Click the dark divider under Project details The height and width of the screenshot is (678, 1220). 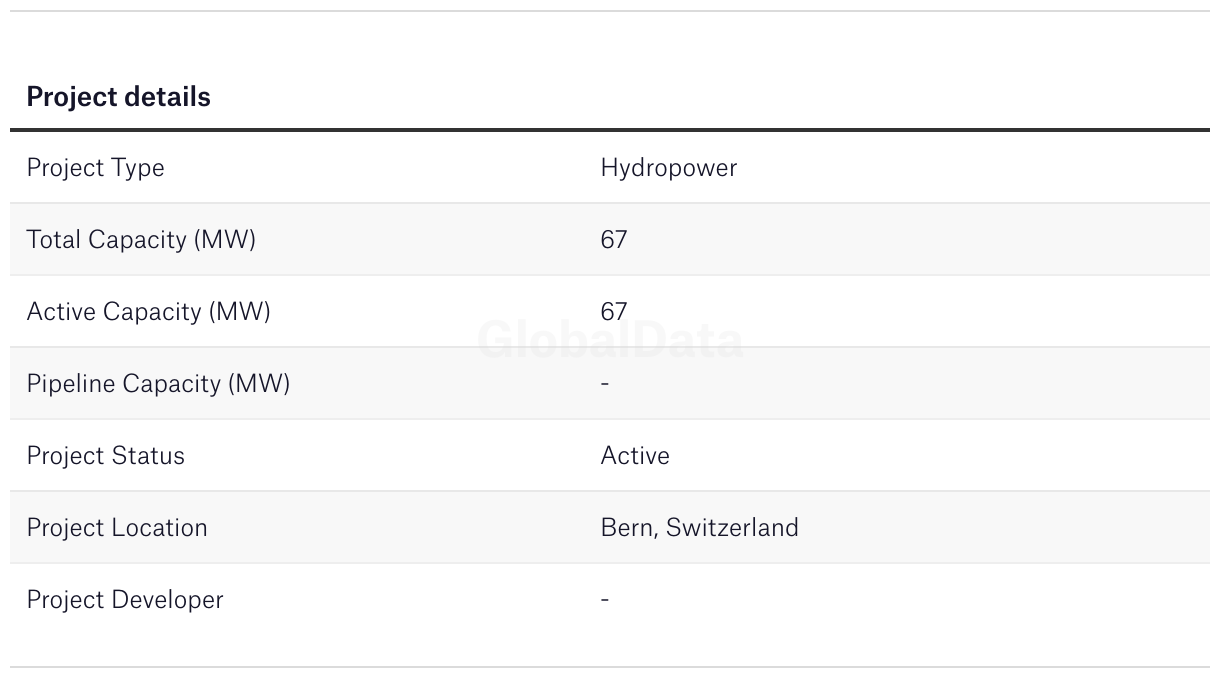(x=610, y=130)
